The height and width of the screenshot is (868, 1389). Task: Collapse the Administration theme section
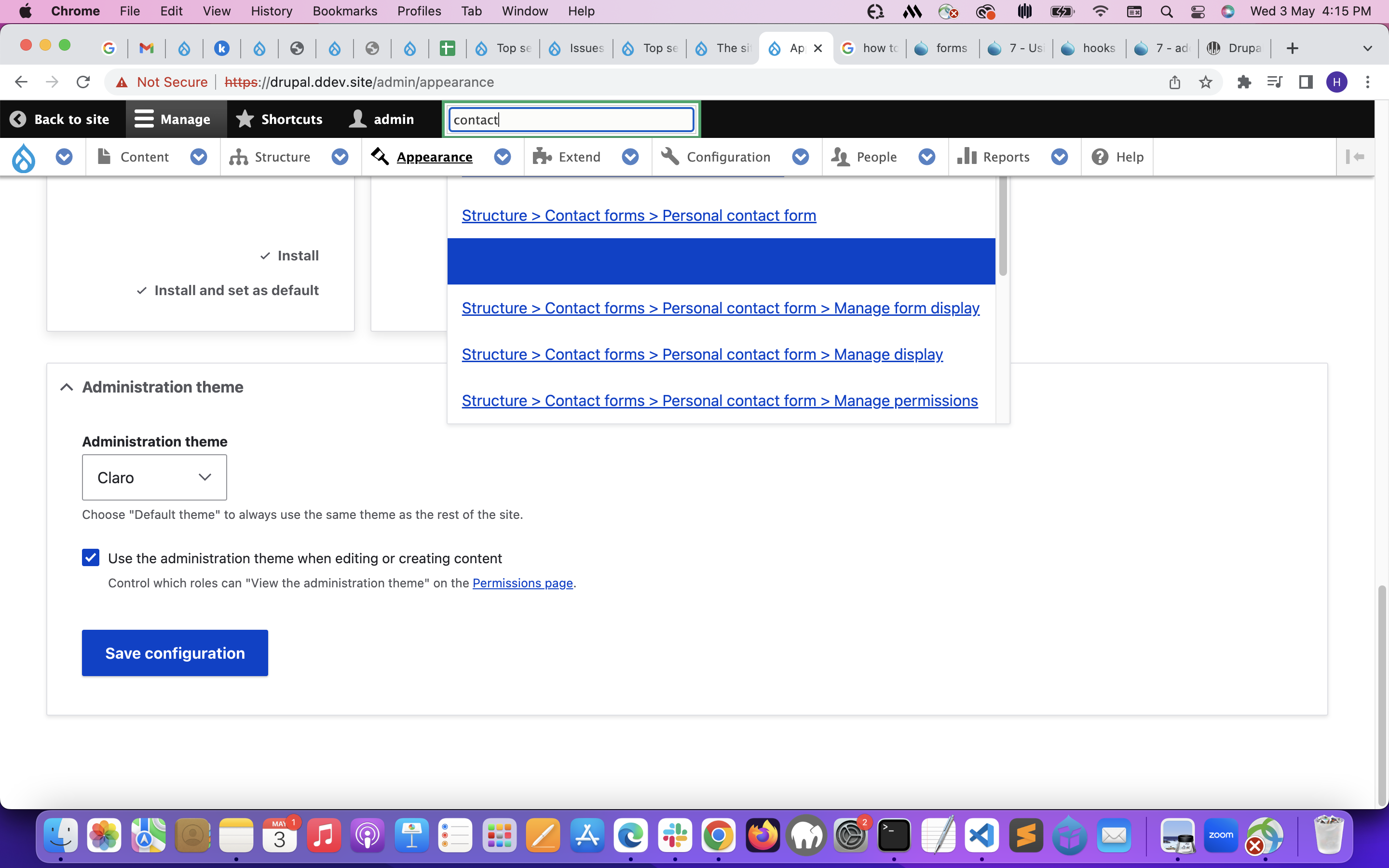coord(67,386)
